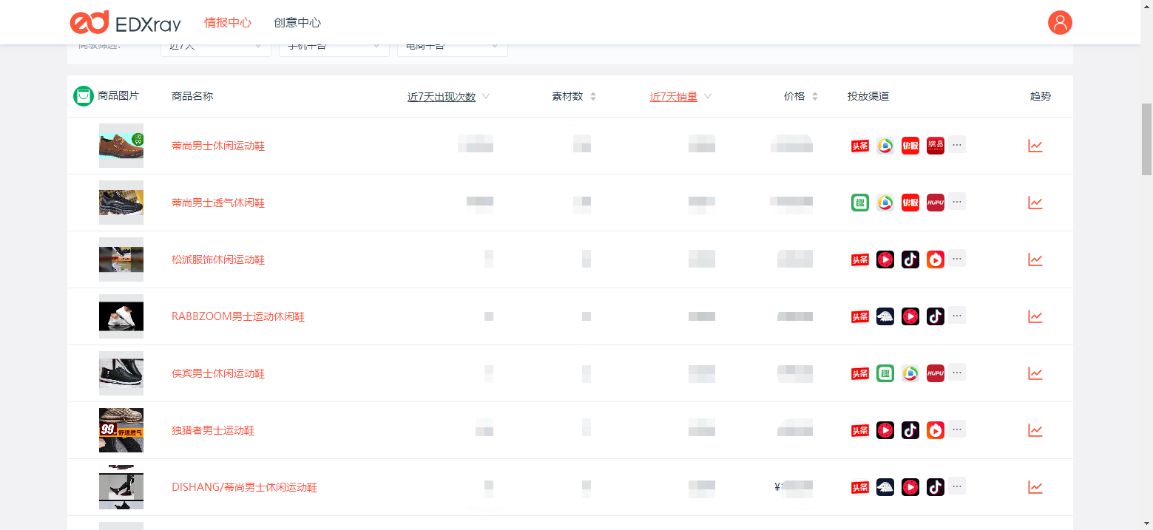Click the 投放渠道 column header
Screen dimensions: 1153x530
868,96
